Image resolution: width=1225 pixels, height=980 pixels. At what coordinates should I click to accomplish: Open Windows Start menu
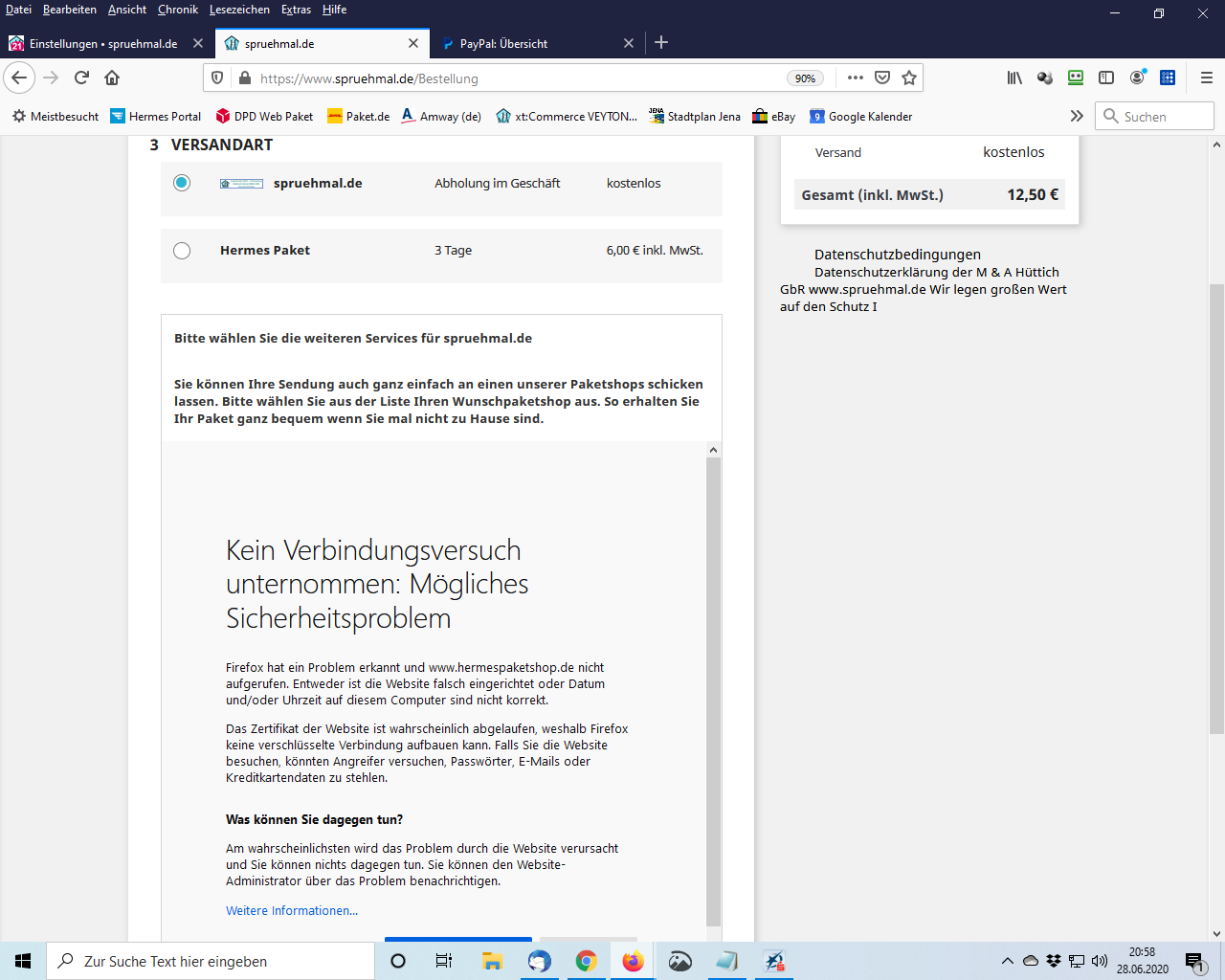click(x=23, y=961)
